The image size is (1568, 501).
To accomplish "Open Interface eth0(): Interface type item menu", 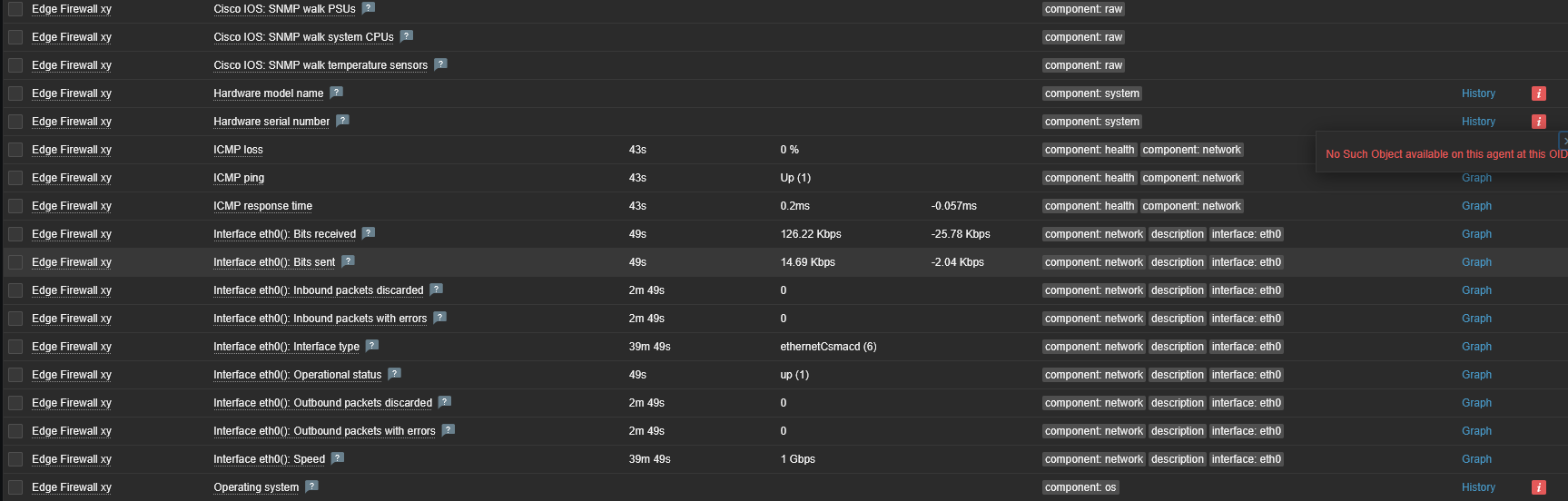I will tap(286, 347).
